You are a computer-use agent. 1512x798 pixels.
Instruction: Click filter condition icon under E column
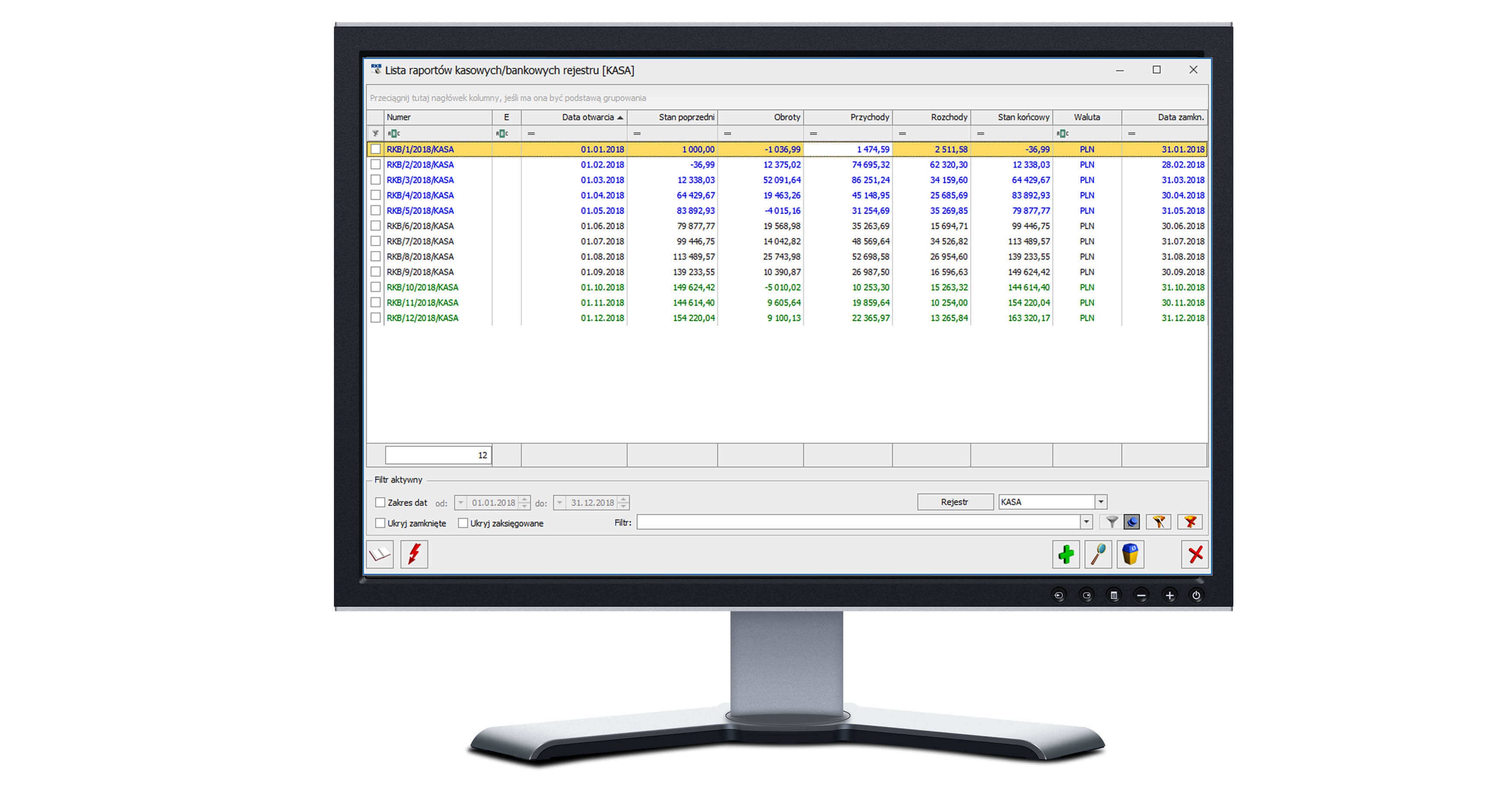(502, 133)
